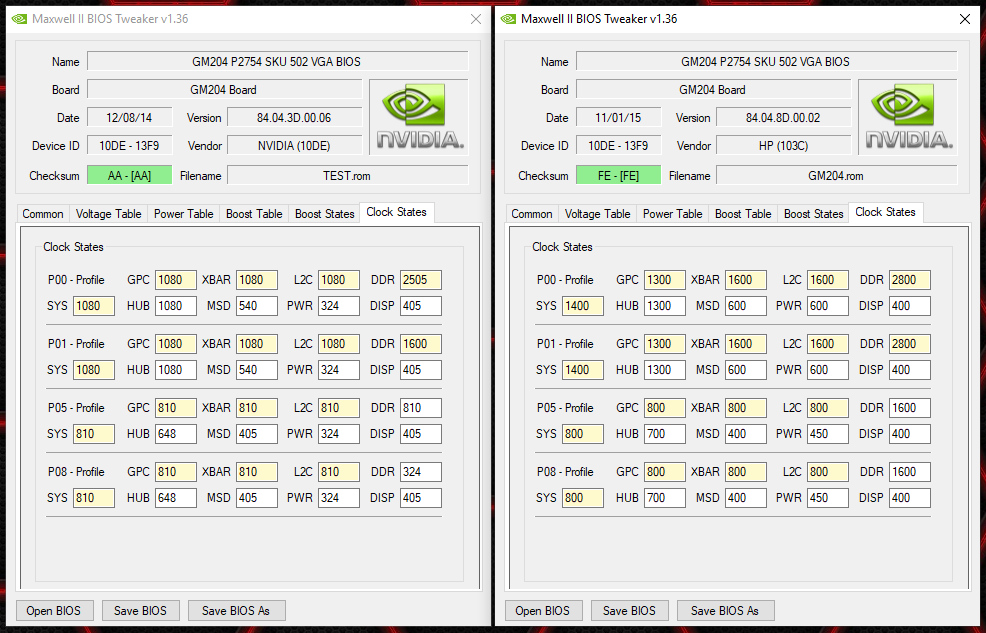Select Clock States tab in left window
986x633 pixels.
click(396, 212)
